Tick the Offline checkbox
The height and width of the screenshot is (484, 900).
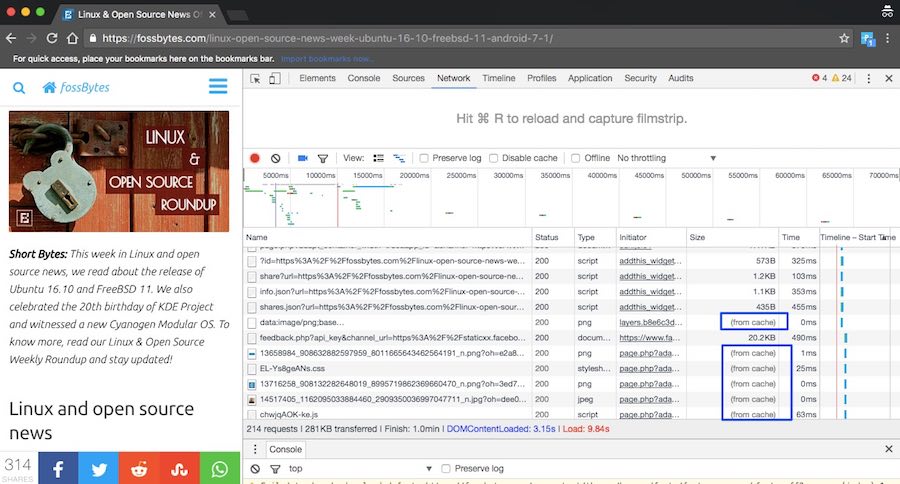(x=576, y=158)
